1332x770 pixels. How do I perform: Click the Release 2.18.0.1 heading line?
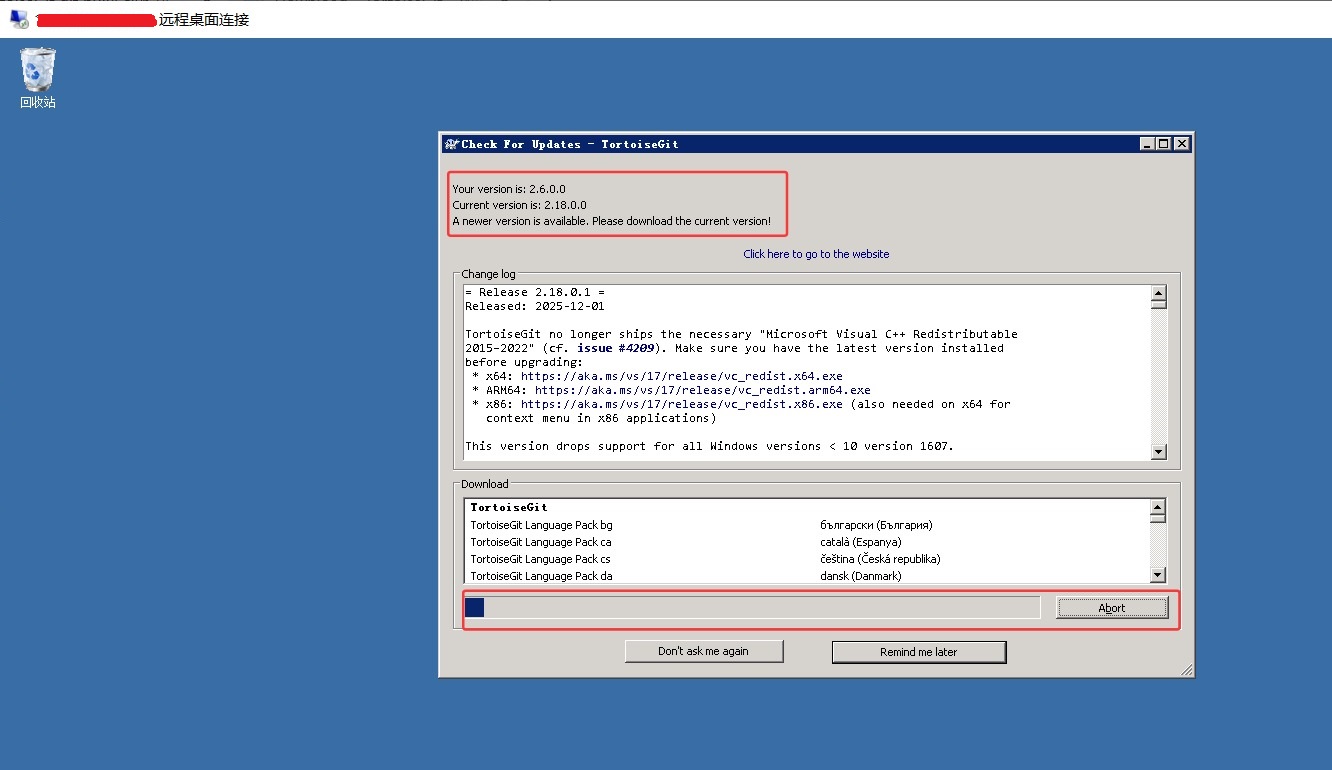pyautogui.click(x=535, y=292)
